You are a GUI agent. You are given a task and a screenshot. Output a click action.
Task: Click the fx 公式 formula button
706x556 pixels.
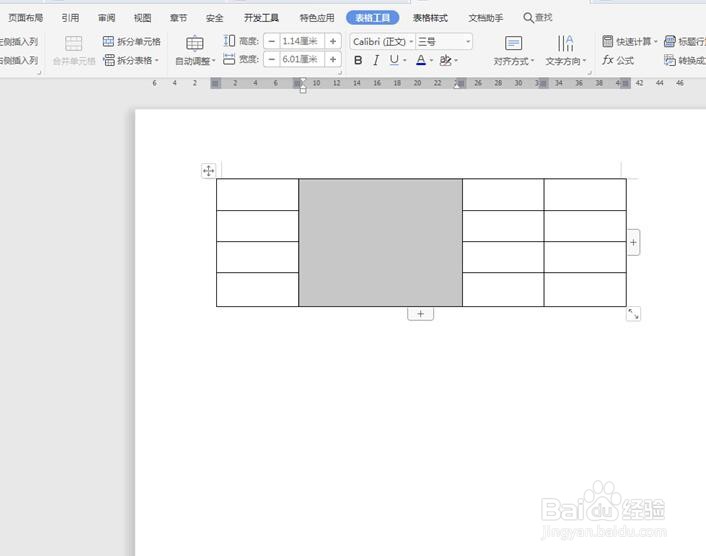click(x=618, y=60)
